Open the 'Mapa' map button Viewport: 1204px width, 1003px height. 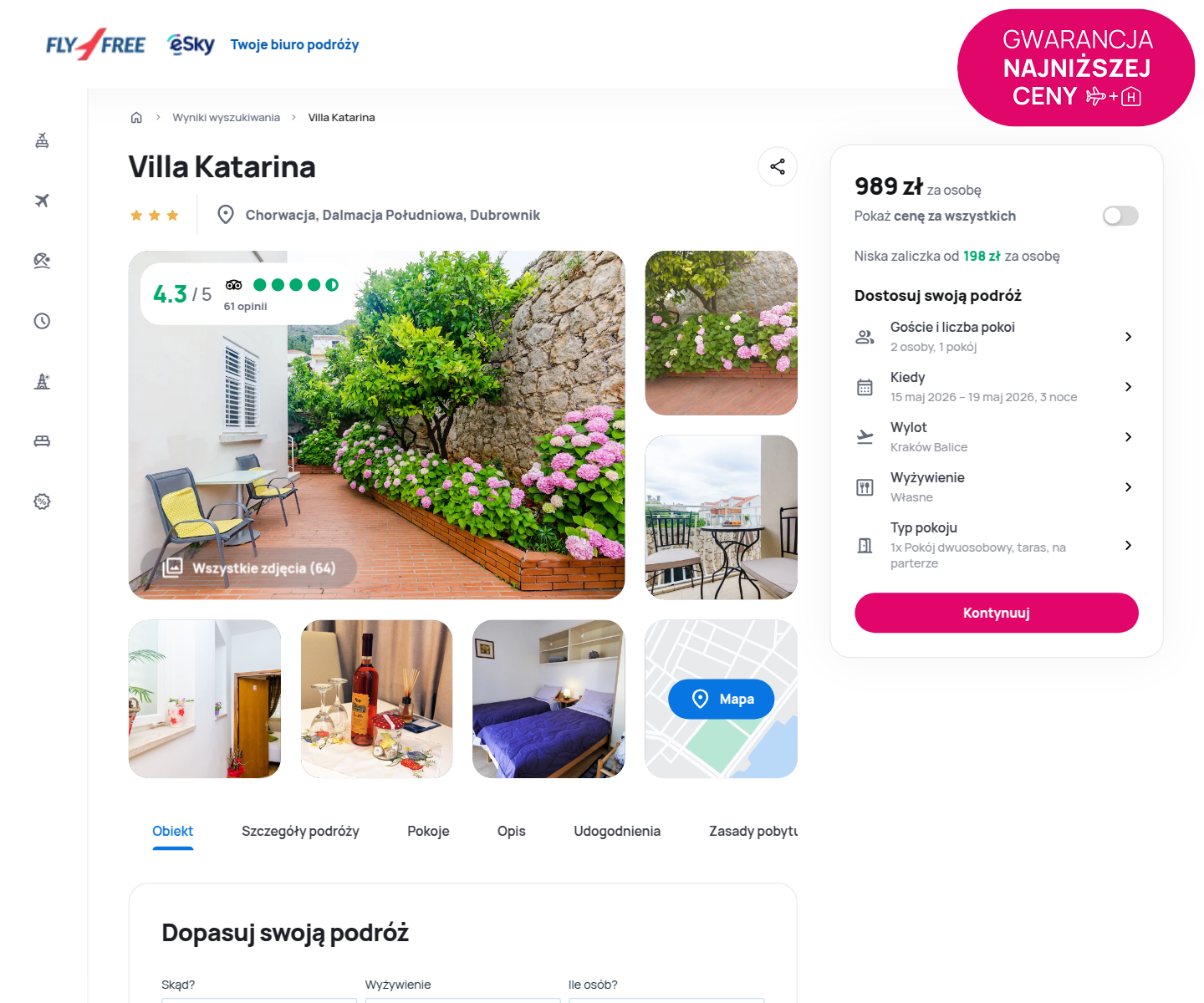(x=721, y=699)
